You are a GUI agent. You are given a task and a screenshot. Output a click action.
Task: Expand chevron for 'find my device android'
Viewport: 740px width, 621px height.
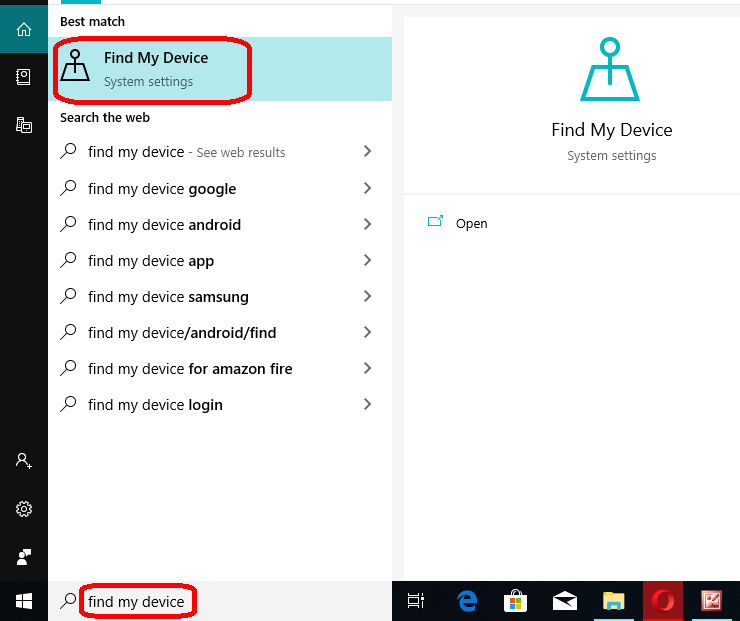pos(368,224)
